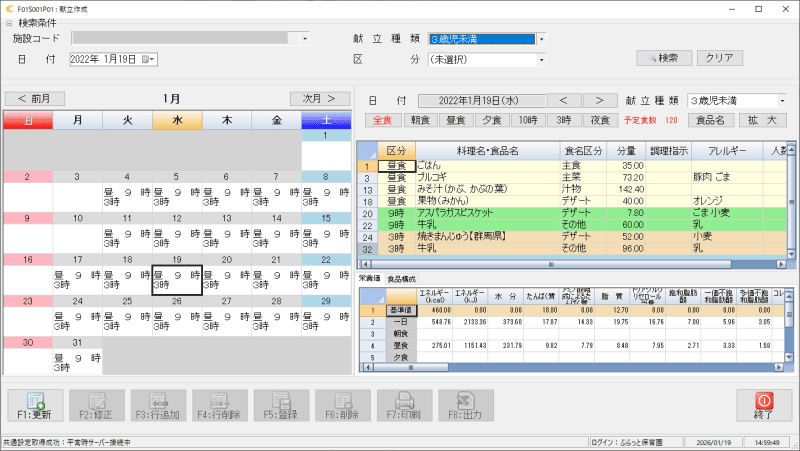
Task: Switch to the 食品構成 tab
Action: point(402,278)
